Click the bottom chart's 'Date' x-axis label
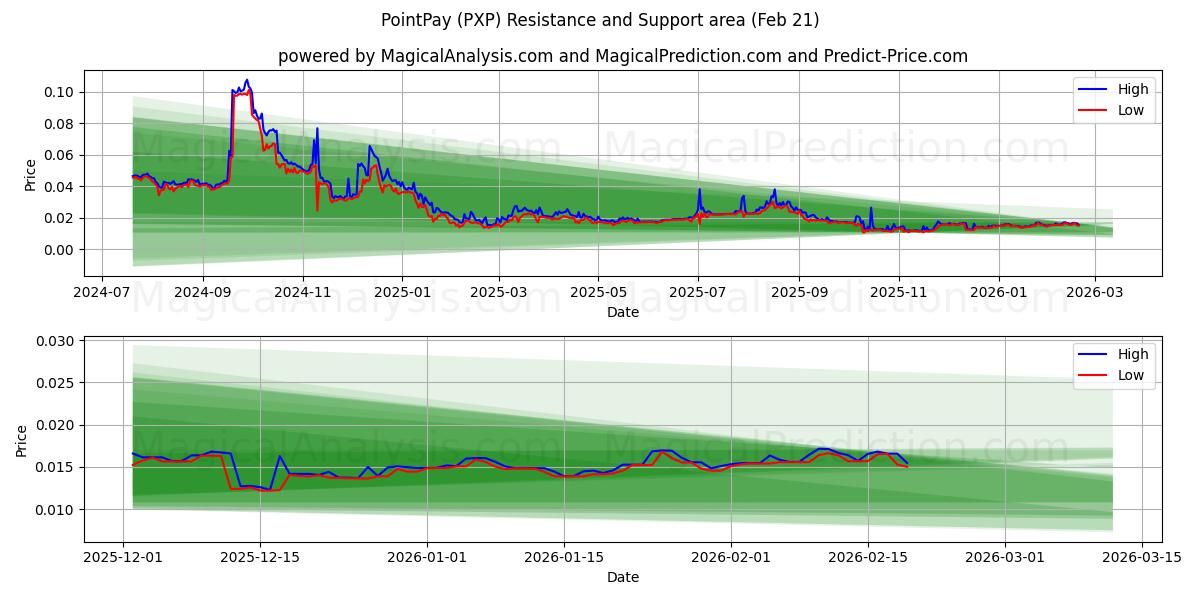The image size is (1200, 600). (x=623, y=577)
